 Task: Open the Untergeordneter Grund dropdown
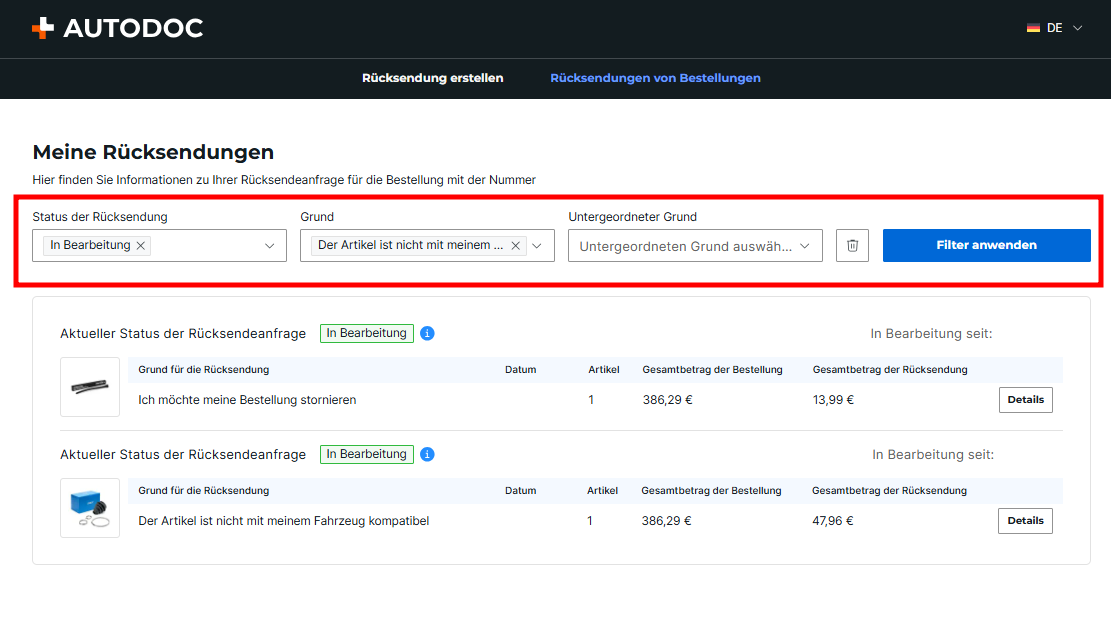(x=695, y=246)
